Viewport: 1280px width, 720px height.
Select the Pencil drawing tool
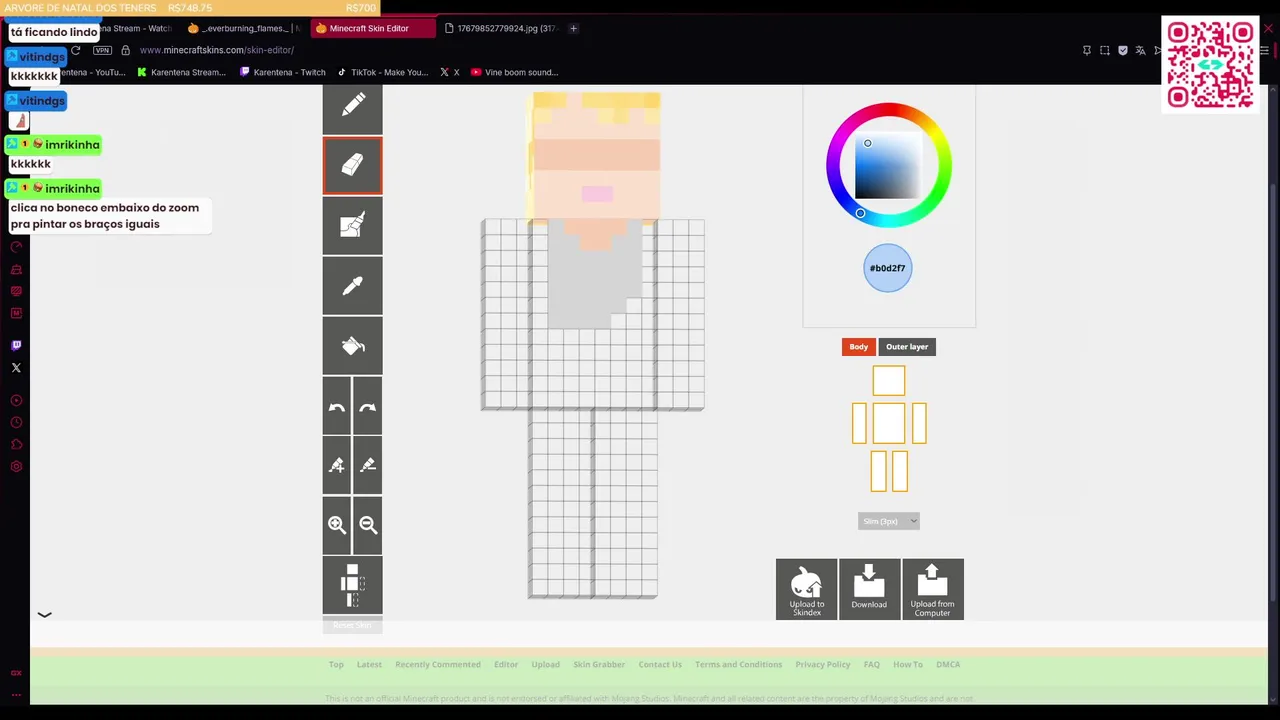pyautogui.click(x=352, y=106)
